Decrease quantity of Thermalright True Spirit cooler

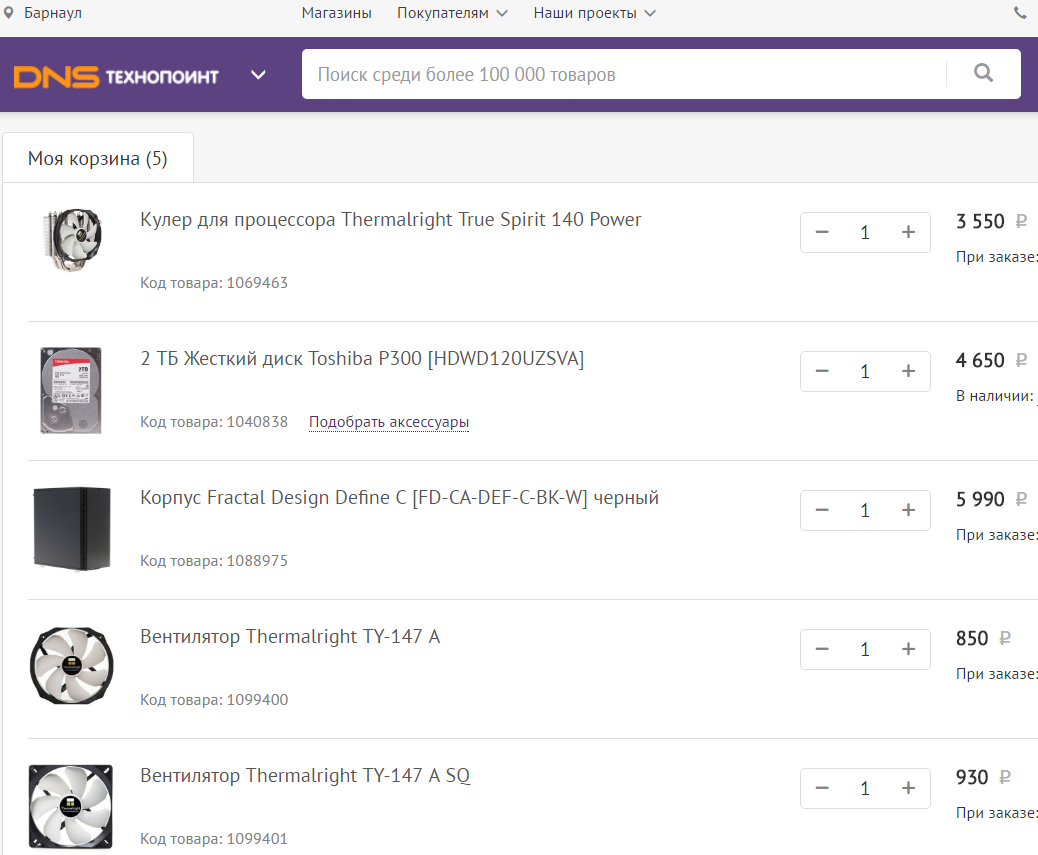pos(822,232)
